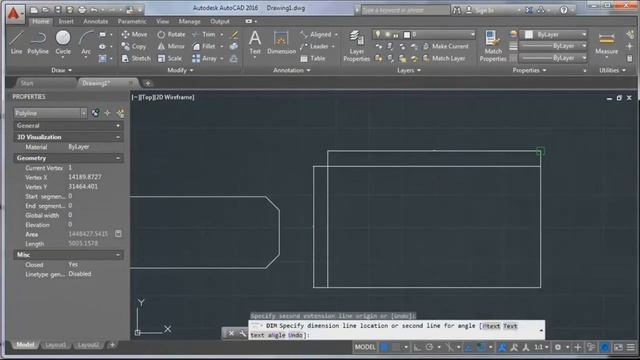The image size is (640, 360).
Task: Switch to the Layout2 tab
Action: 88,345
